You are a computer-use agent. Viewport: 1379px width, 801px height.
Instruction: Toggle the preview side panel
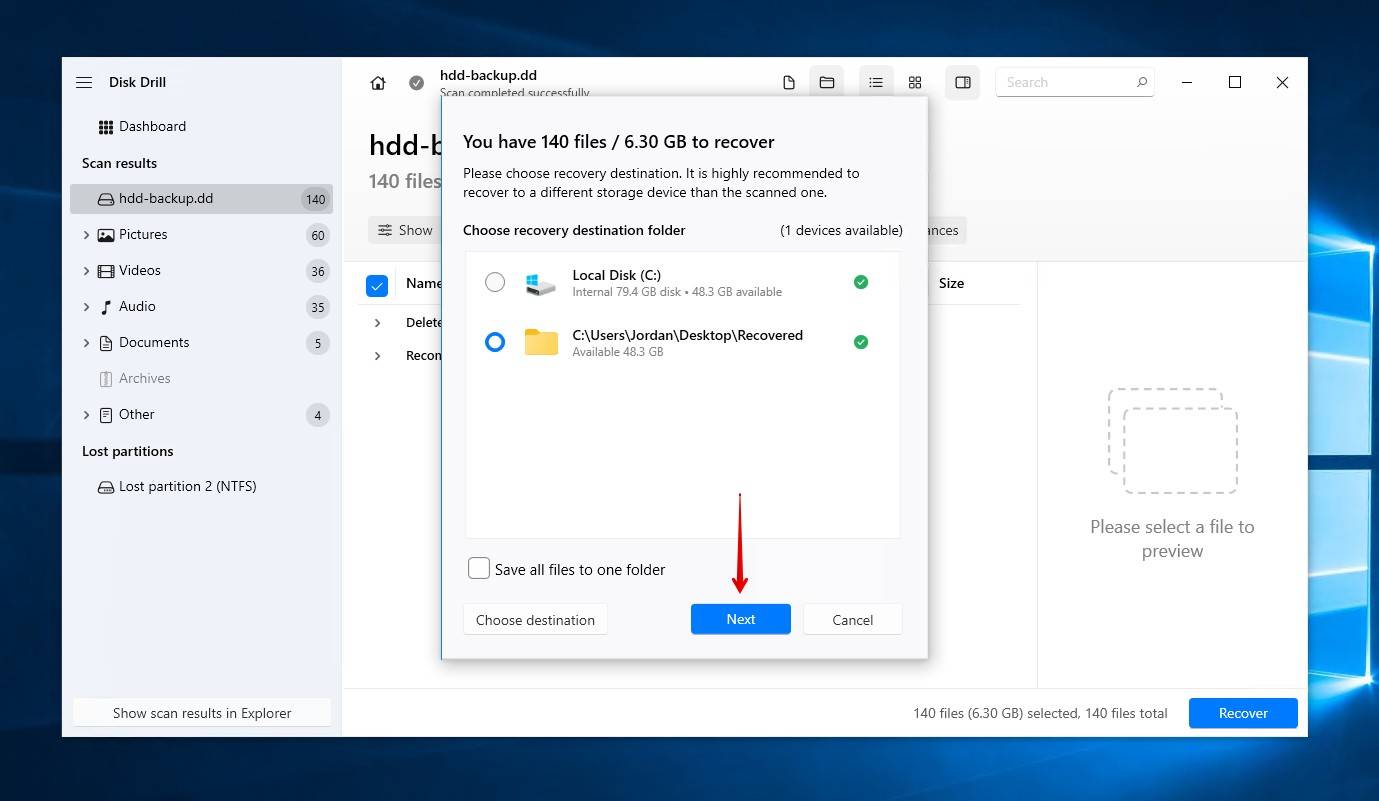click(962, 82)
